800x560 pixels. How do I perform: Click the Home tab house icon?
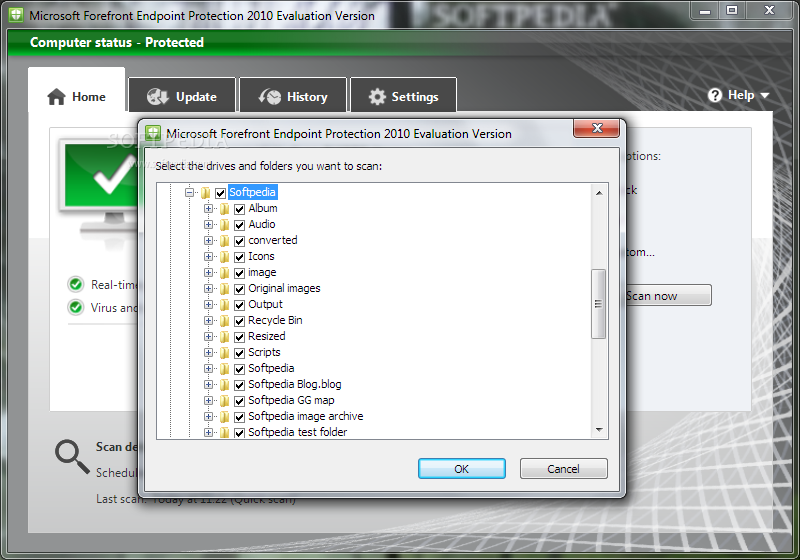tap(56, 96)
